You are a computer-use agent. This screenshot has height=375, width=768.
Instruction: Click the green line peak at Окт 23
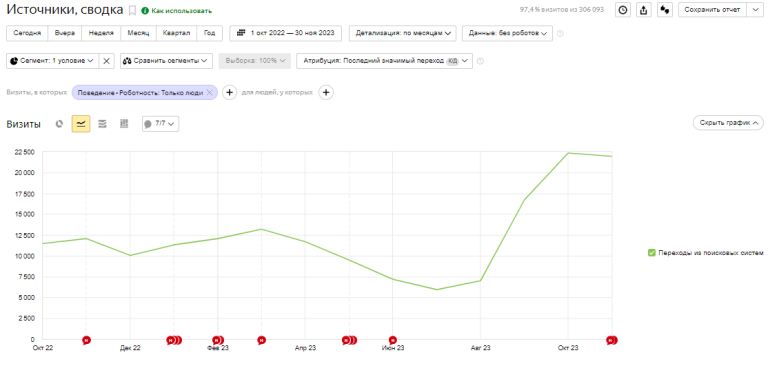coord(568,153)
